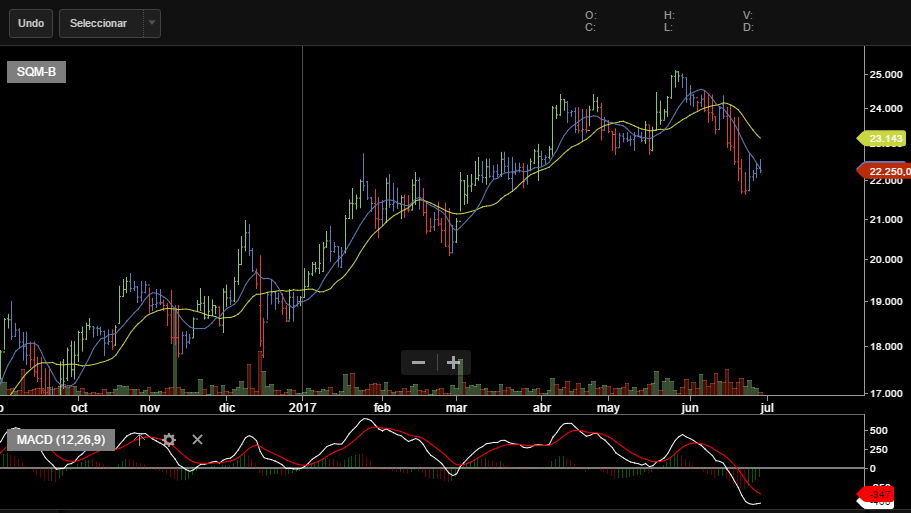Click the 18.000 price axis label
Image resolution: width=911 pixels, height=513 pixels.
886,346
